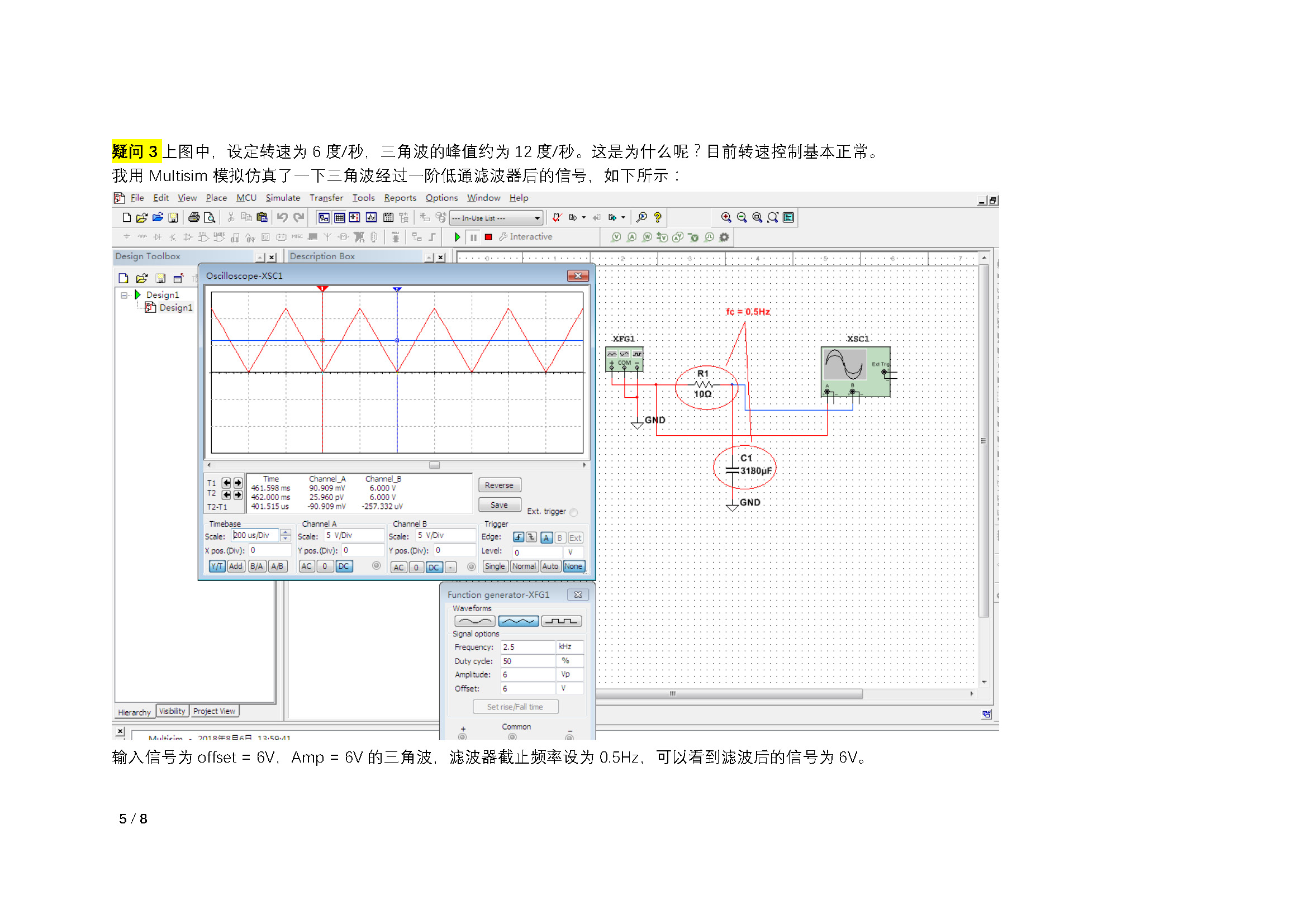Toggle Channel A coupling to AC
This screenshot has height=924, width=1307.
point(306,566)
